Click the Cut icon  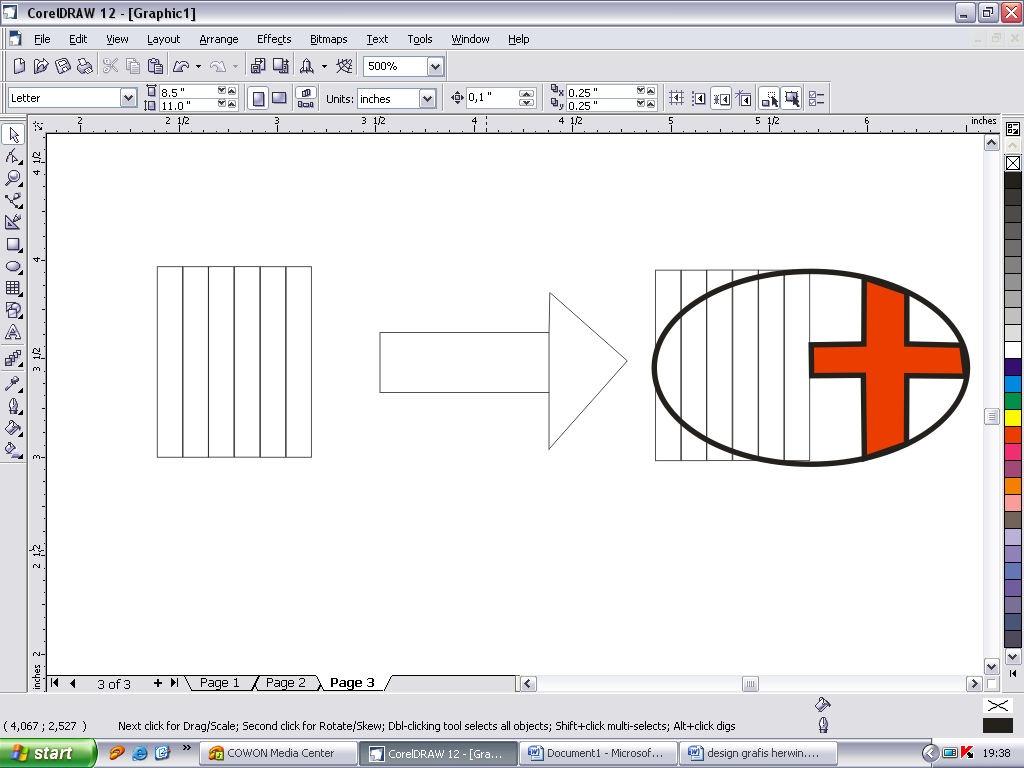(110, 66)
